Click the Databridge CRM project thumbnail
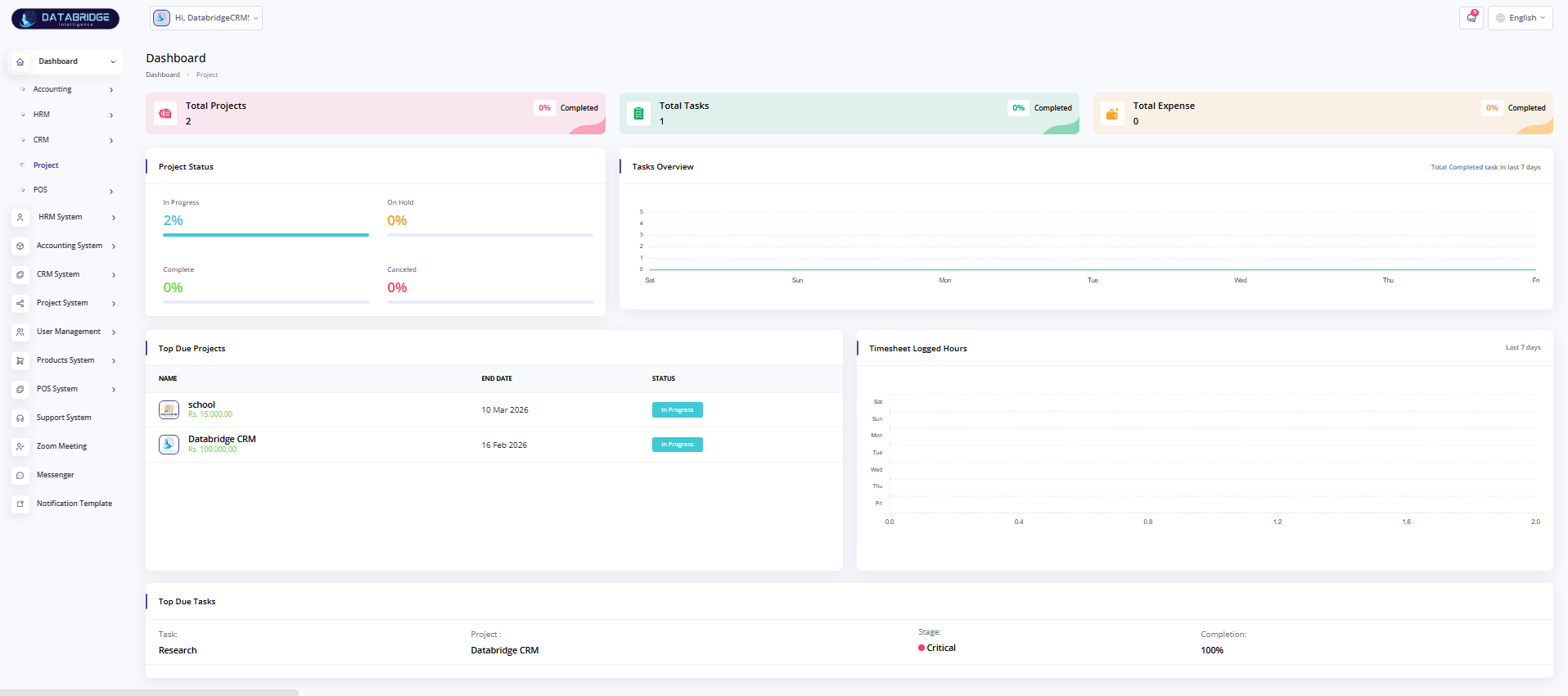Screen dimensions: 1568x696 169,445
